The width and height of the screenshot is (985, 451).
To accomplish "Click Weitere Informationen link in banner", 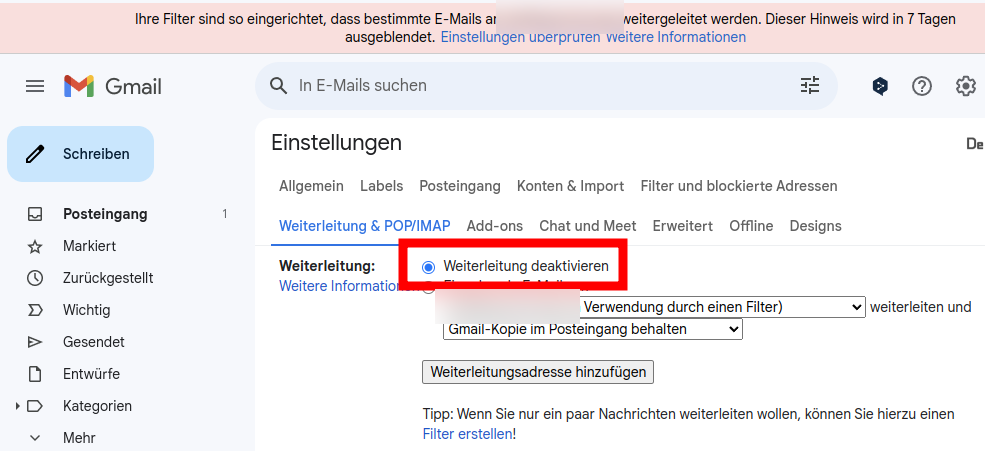I will [x=676, y=37].
